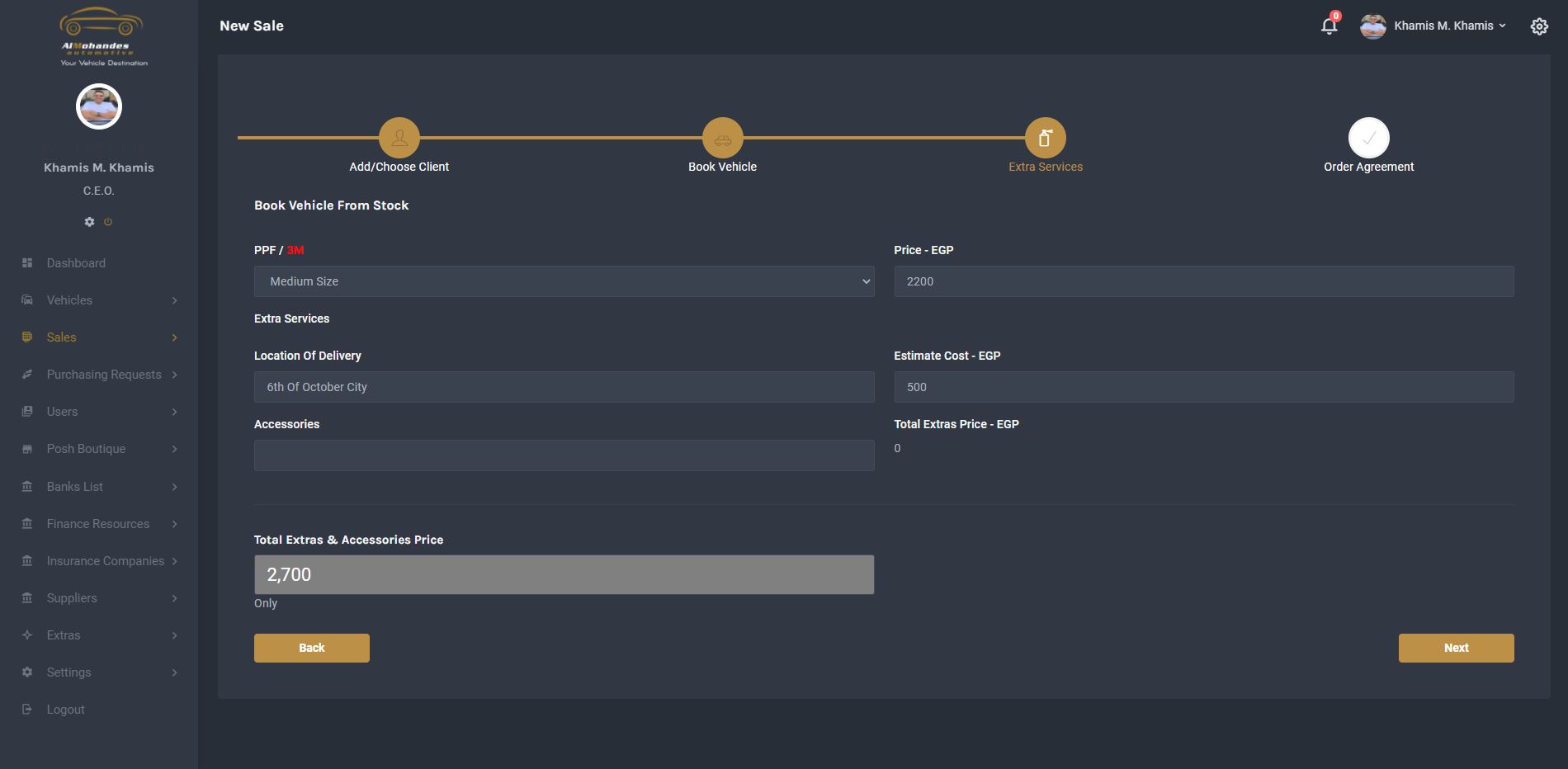Click the Finance Resources bank icon
The height and width of the screenshot is (769, 1568).
point(27,524)
